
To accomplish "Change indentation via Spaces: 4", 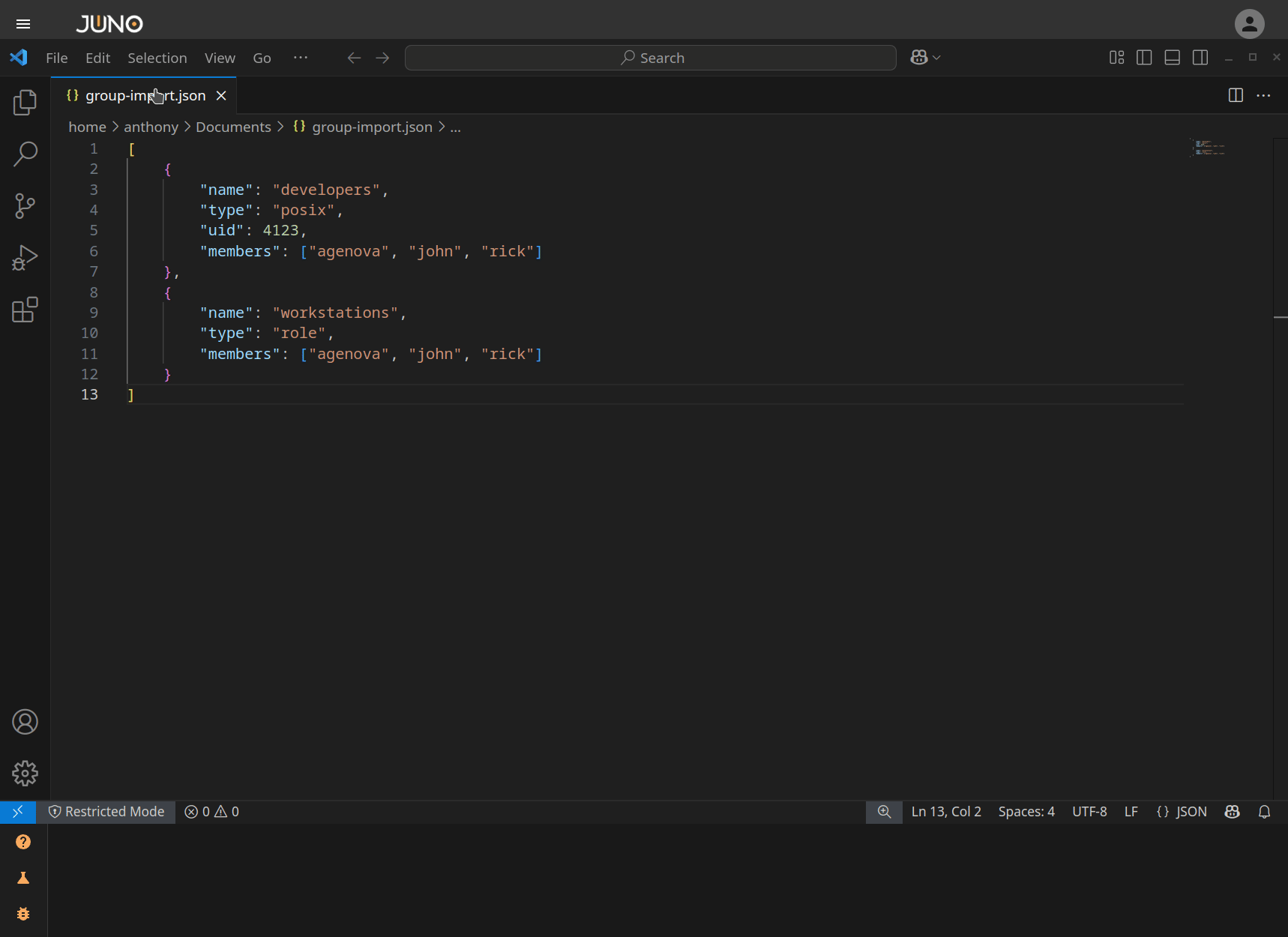I will click(1026, 812).
